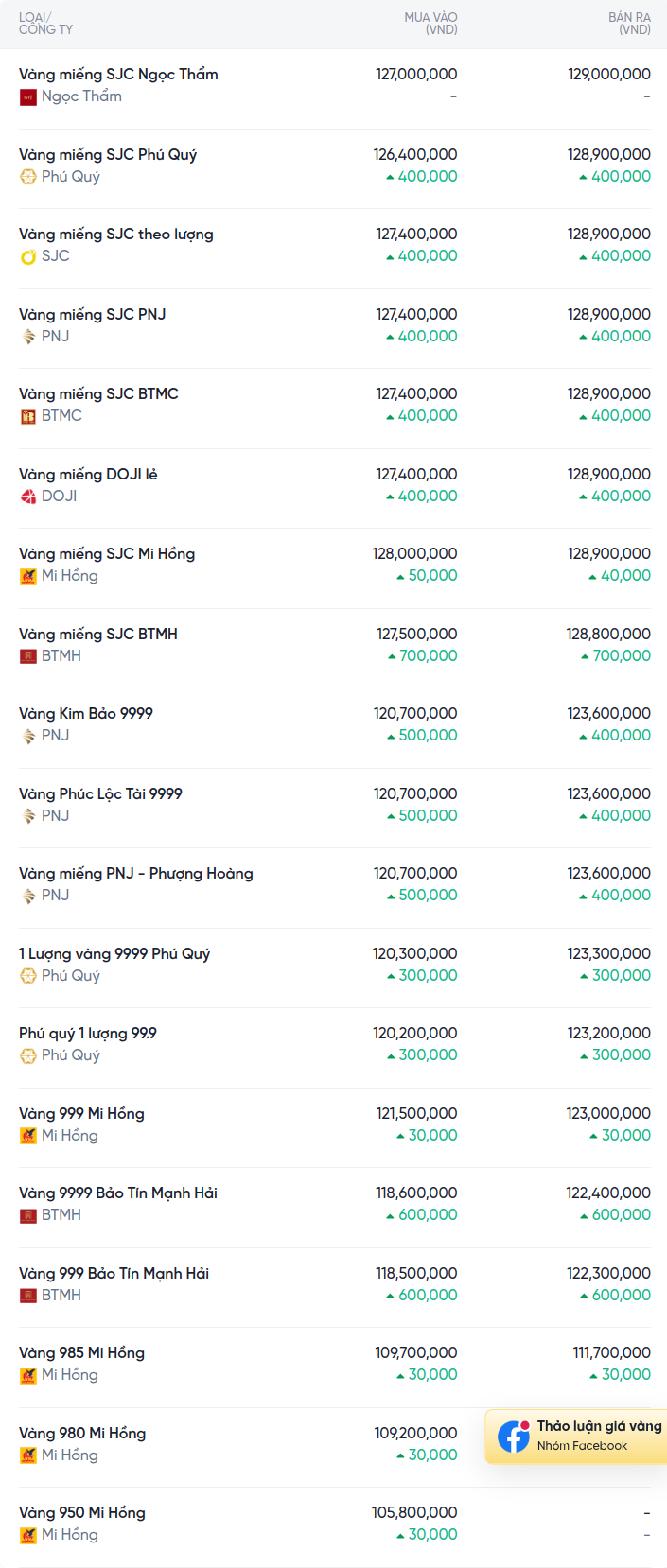Click the PNJ logo under Vàng miếng SJC PNJ
The height and width of the screenshot is (1568, 667).
28,337
